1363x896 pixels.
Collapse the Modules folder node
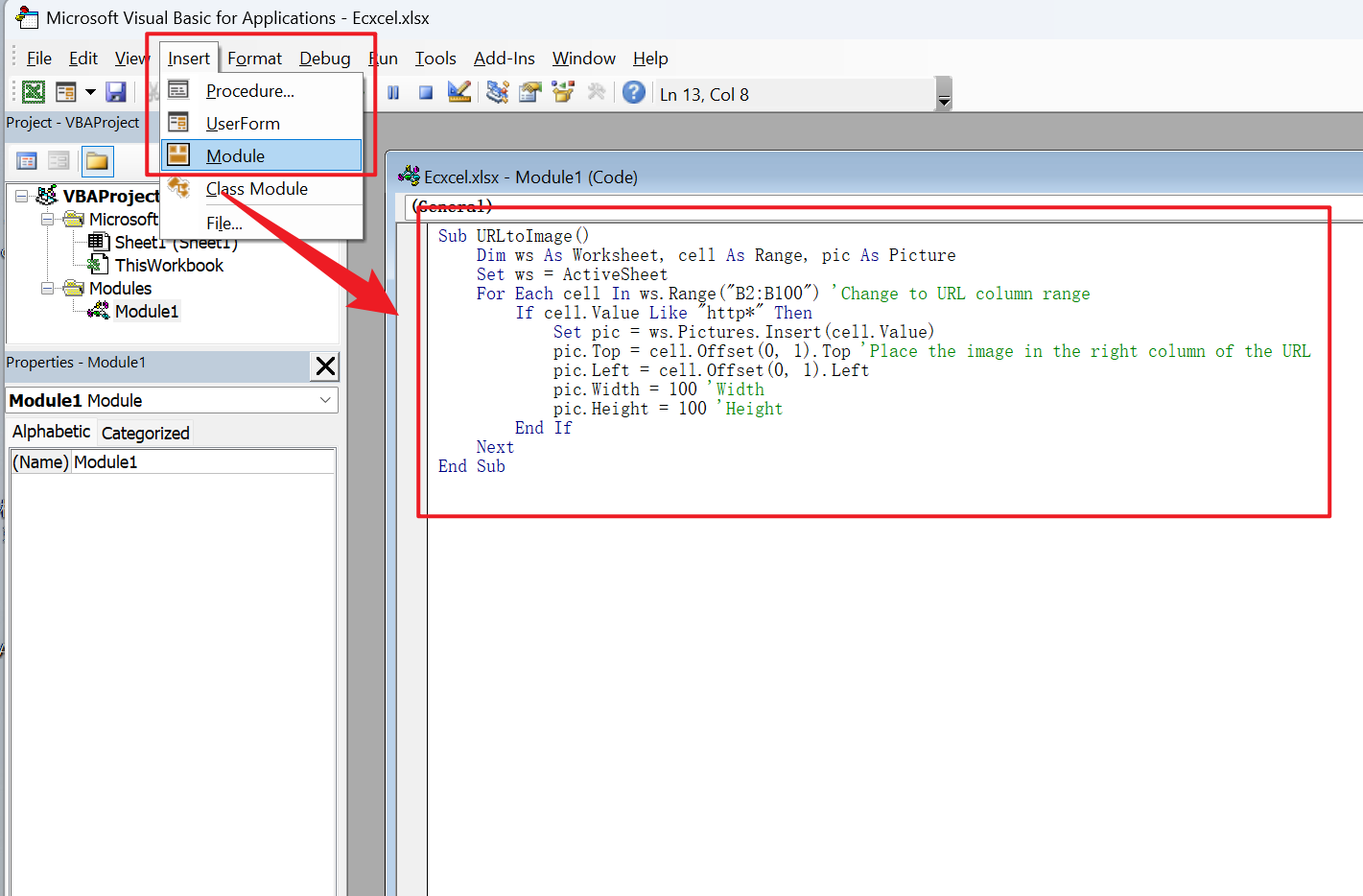pyautogui.click(x=47, y=288)
